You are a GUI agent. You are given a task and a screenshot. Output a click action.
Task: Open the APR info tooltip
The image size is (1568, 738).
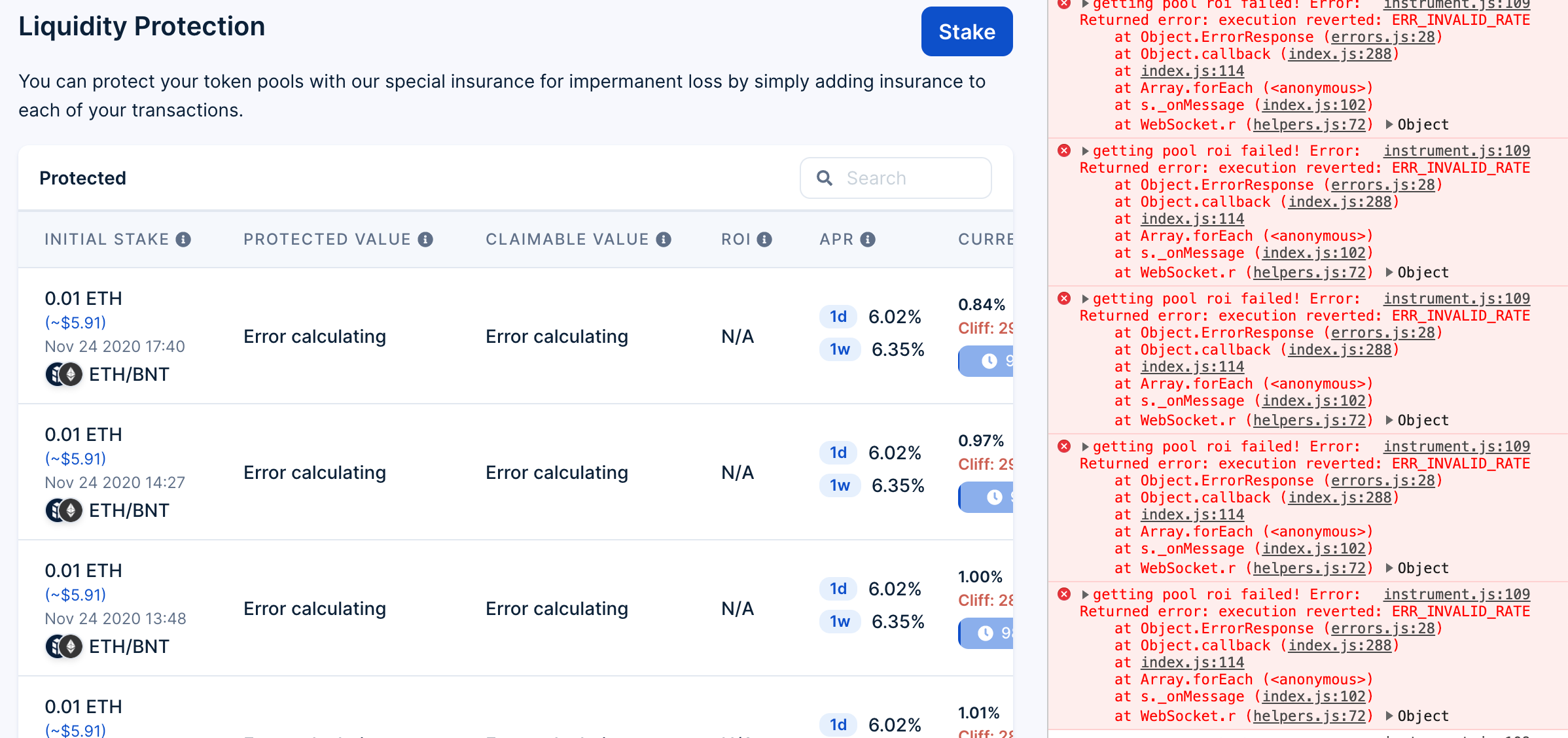(868, 239)
